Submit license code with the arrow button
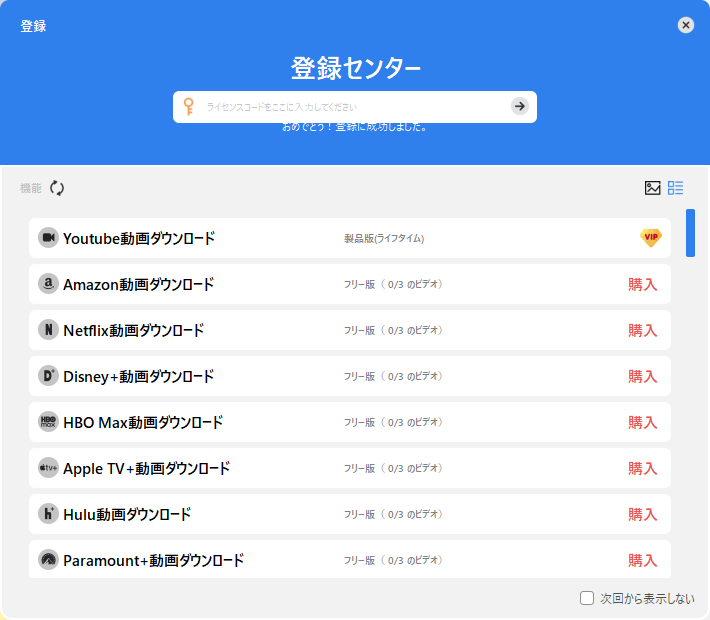This screenshot has height=620, width=710. tap(520, 106)
